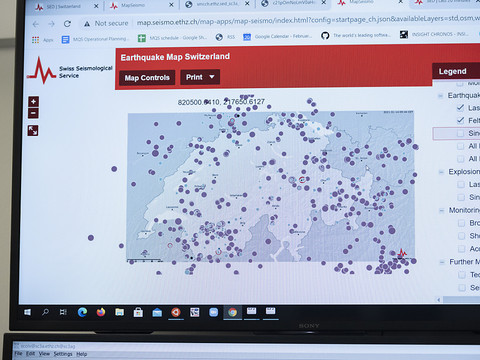Open the INSIGHT CHRONOS bookmark
Viewport: 480px width, 360px height.
point(435,34)
